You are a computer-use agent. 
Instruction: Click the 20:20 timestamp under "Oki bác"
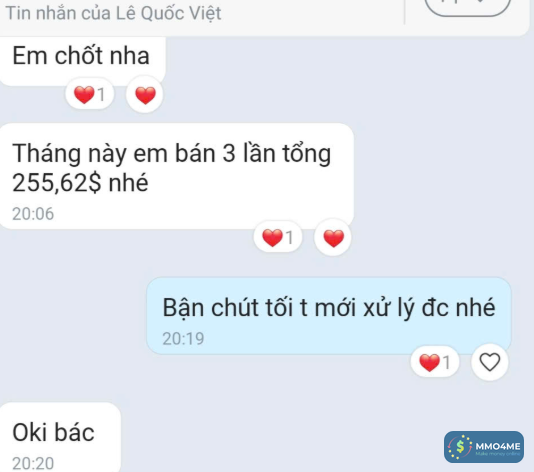point(33,463)
